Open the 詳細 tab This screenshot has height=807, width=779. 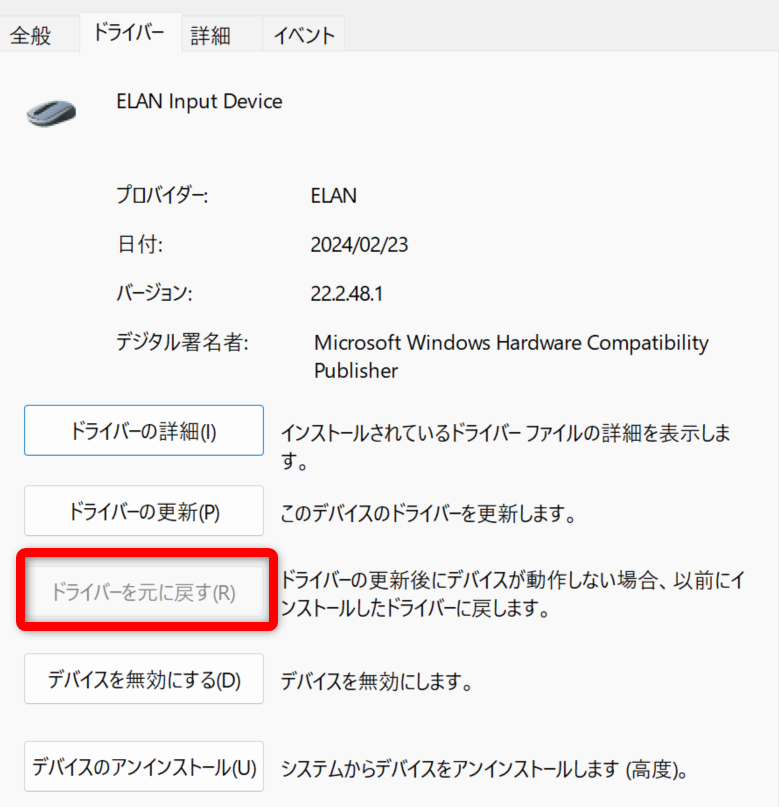[x=211, y=36]
